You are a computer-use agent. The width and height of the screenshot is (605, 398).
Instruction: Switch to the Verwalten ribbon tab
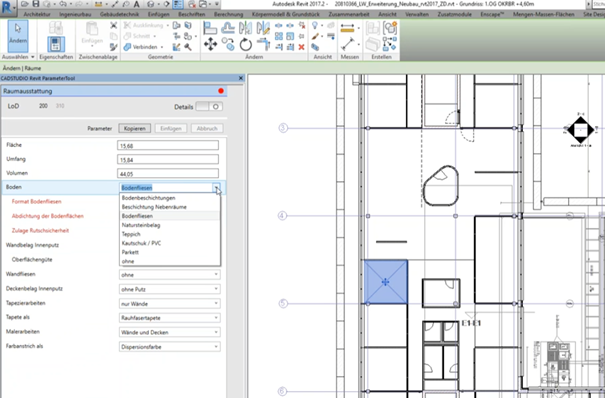417,14
